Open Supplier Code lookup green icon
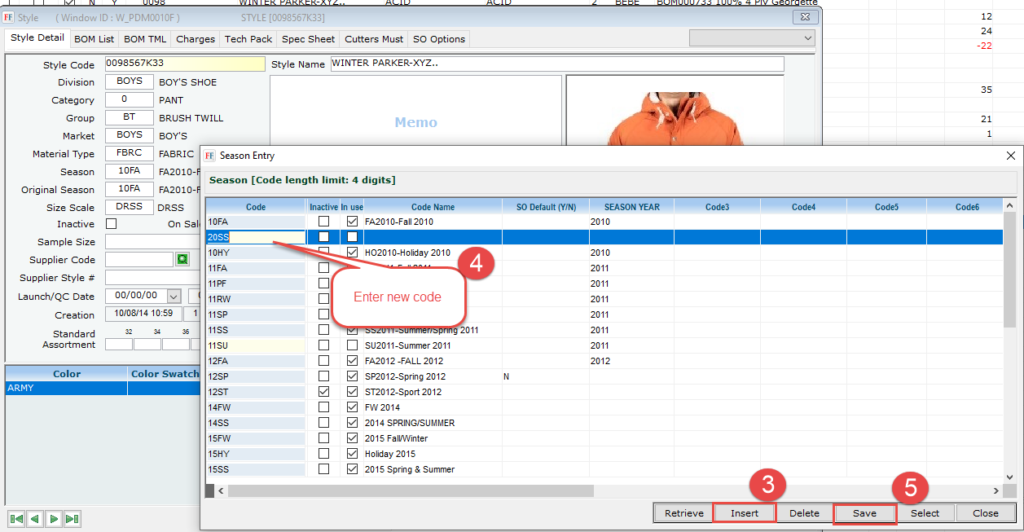 click(x=182, y=259)
